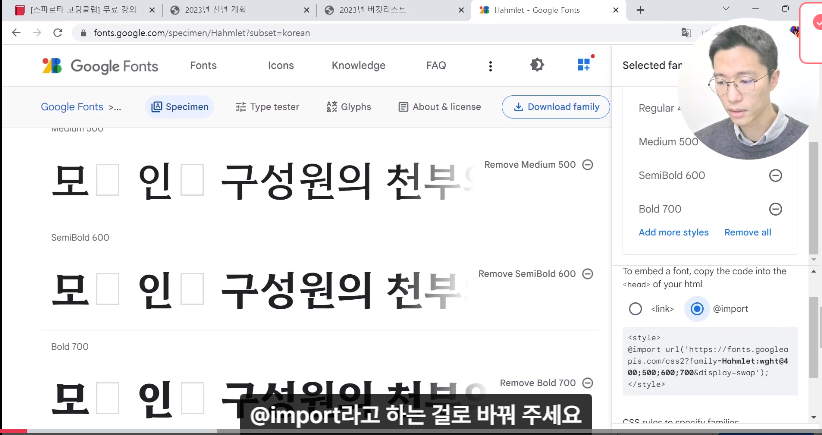Close the first browser tab

[152, 10]
